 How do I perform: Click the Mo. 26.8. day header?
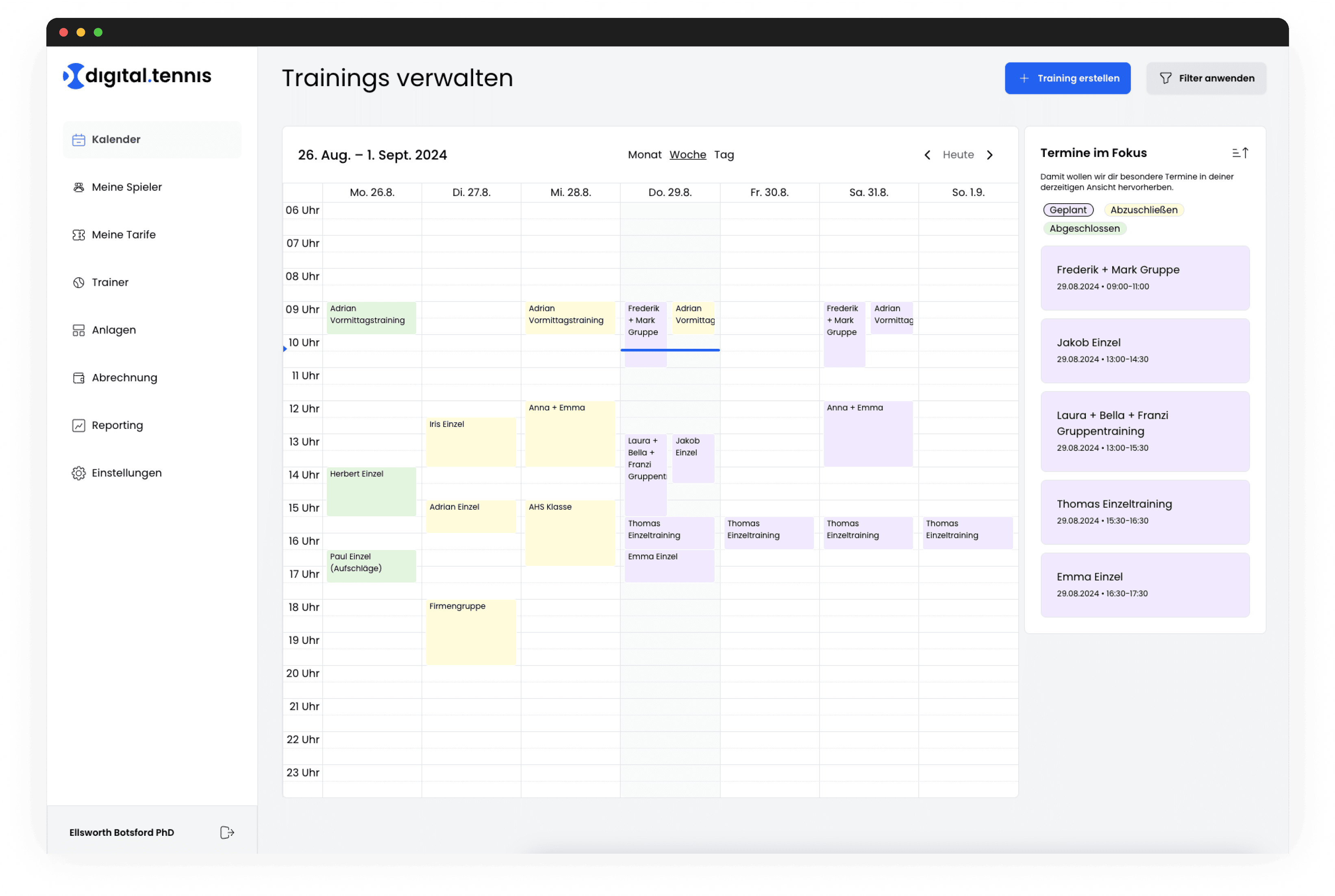point(372,193)
